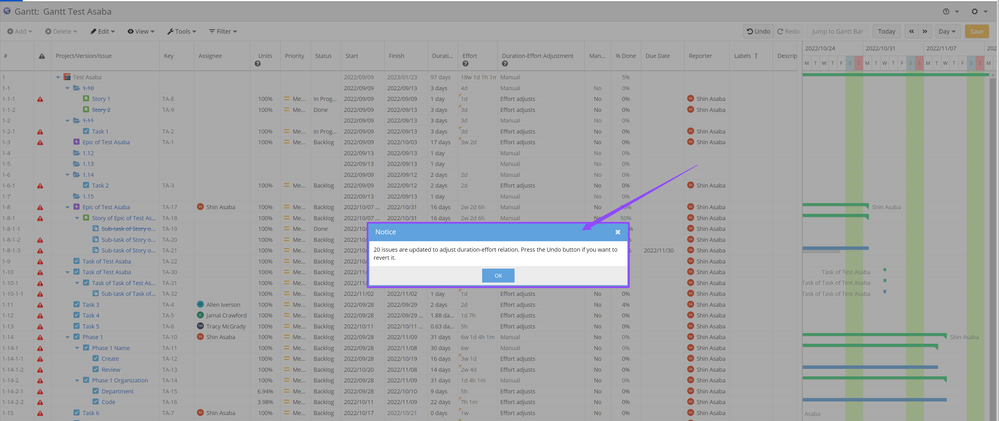Open the Filter menu
Screen dimensions: 999x421
[223, 31]
